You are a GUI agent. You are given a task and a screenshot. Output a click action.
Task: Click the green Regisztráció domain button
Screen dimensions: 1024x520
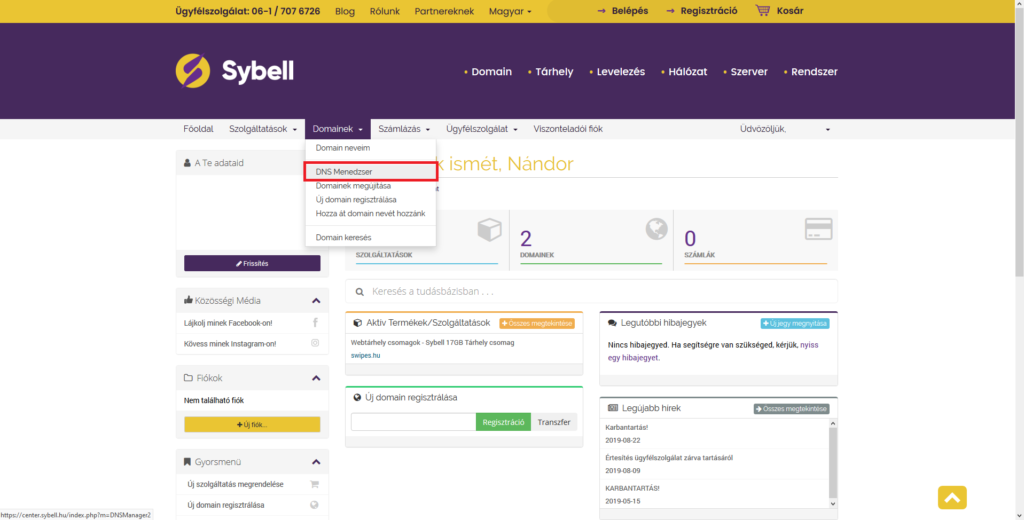click(503, 422)
